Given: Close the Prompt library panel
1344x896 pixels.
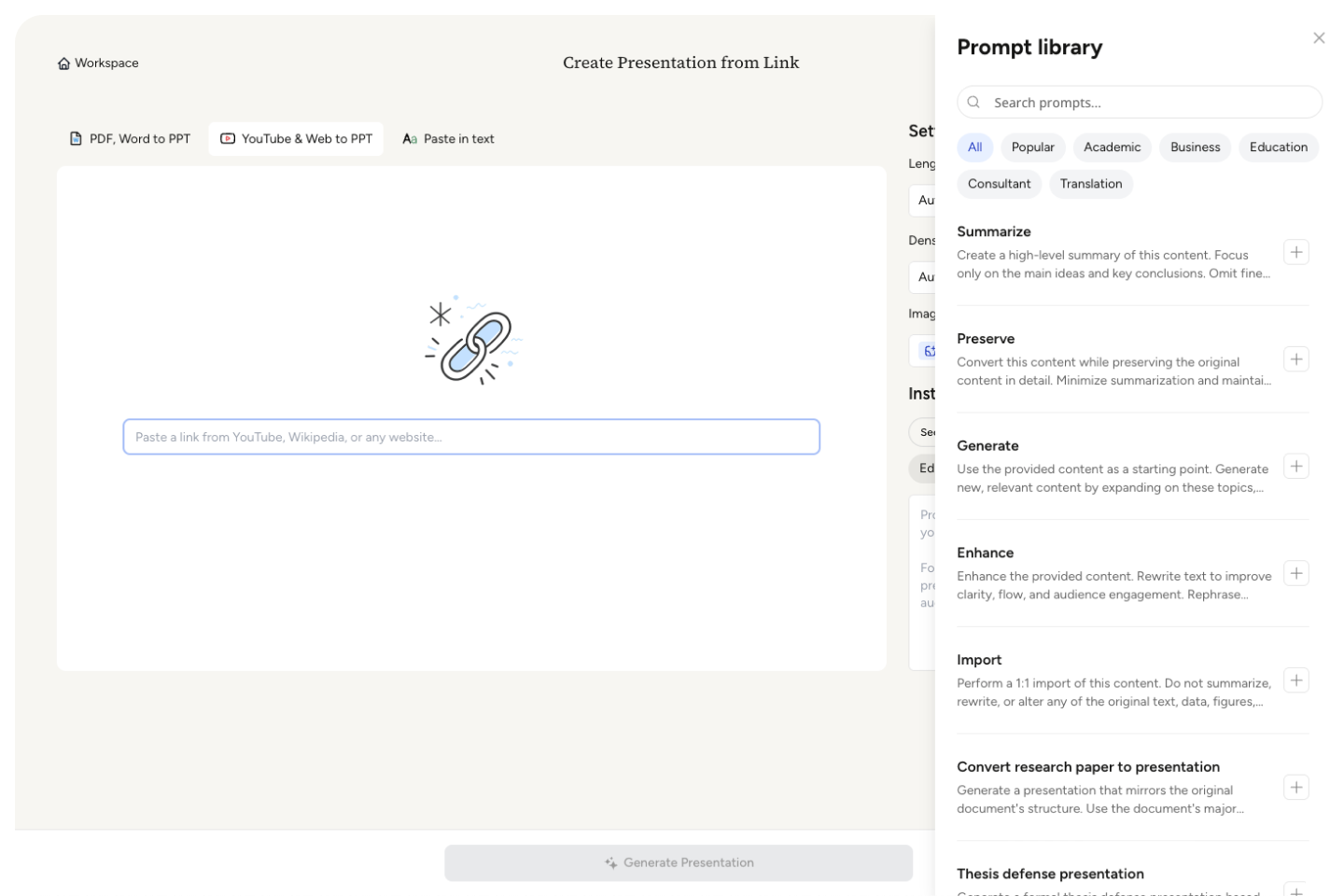Looking at the screenshot, I should click(x=1318, y=38).
